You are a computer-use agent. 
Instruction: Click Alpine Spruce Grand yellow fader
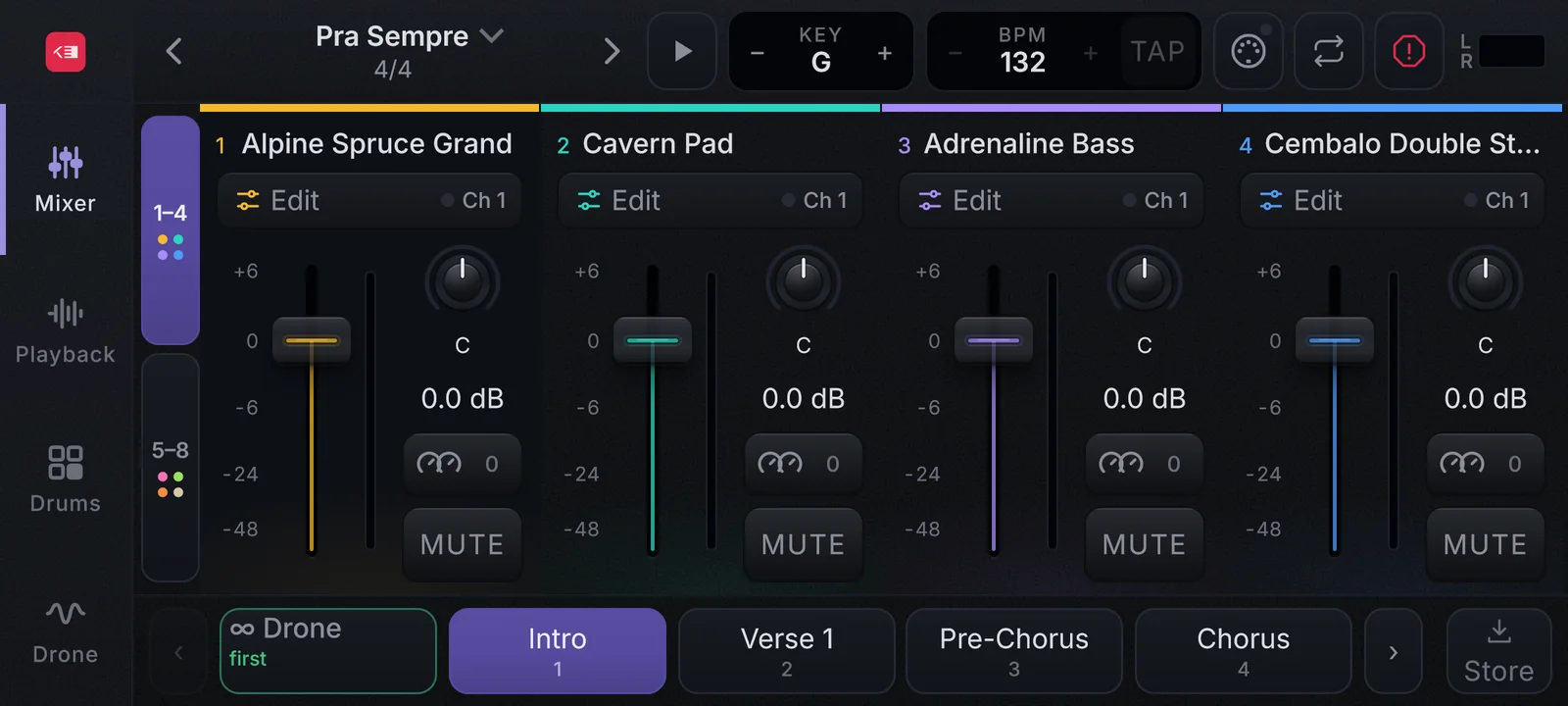(x=312, y=340)
